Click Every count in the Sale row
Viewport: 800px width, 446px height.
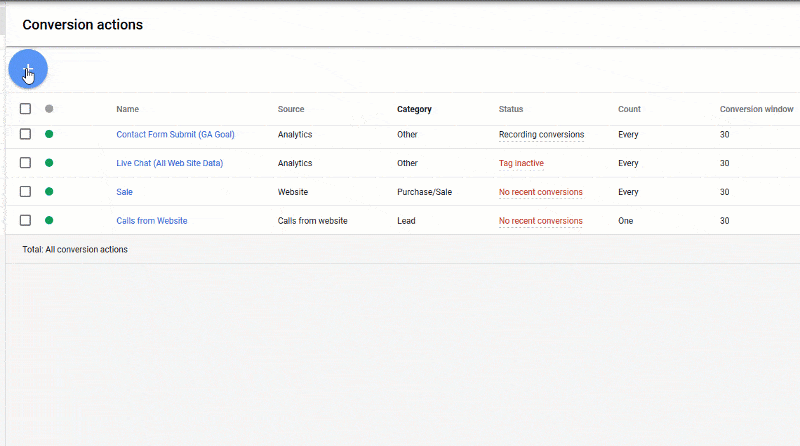tap(628, 192)
